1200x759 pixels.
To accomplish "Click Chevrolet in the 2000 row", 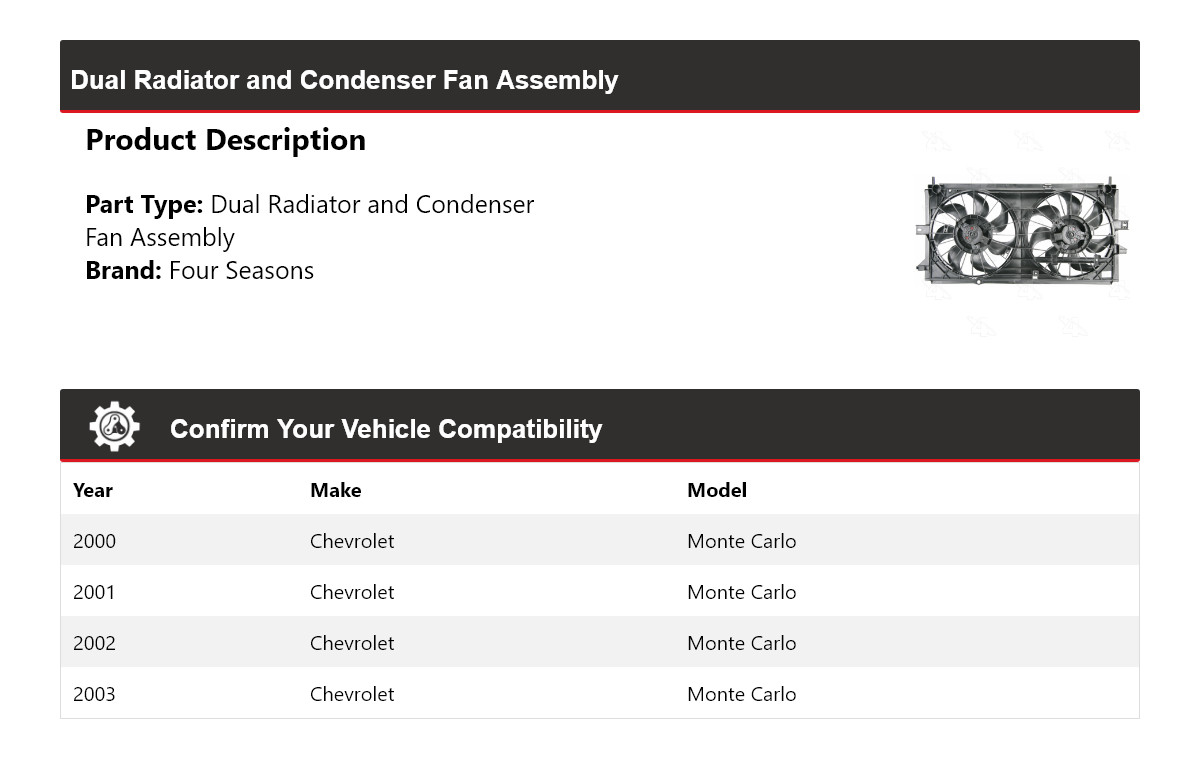I will pyautogui.click(x=352, y=541).
